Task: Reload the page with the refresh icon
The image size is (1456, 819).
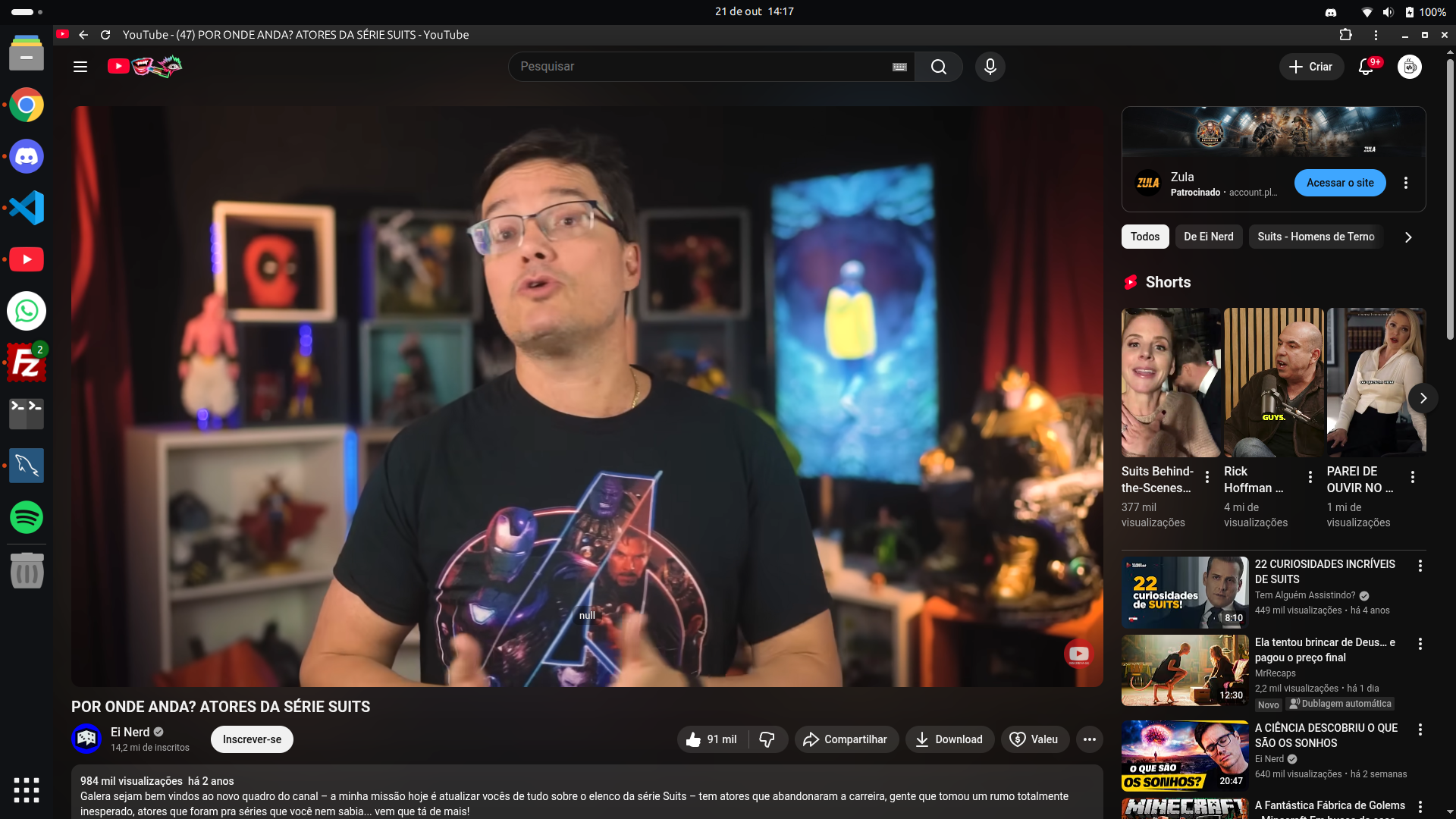Action: coord(105,35)
